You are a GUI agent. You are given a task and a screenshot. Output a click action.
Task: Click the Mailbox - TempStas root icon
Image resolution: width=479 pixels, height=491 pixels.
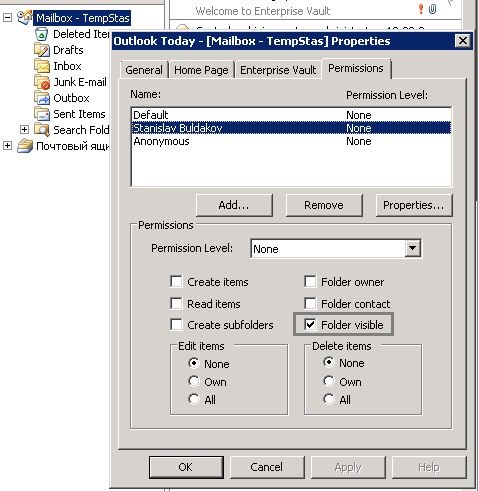click(25, 18)
